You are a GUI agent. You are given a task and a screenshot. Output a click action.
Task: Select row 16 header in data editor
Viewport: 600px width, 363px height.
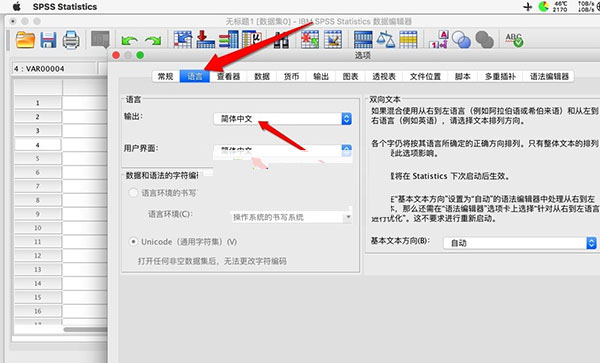coord(38,311)
